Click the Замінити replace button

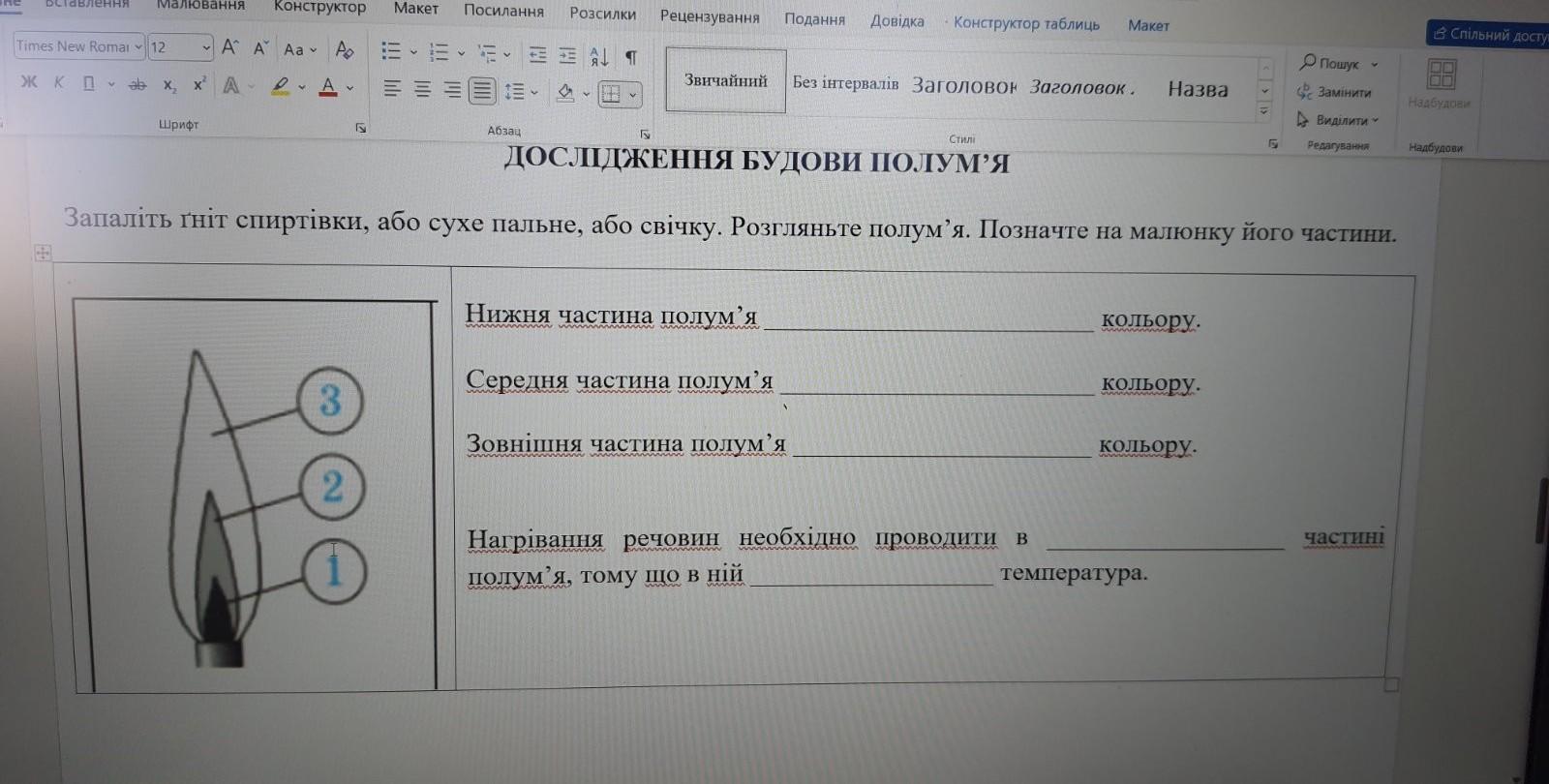tap(1334, 92)
